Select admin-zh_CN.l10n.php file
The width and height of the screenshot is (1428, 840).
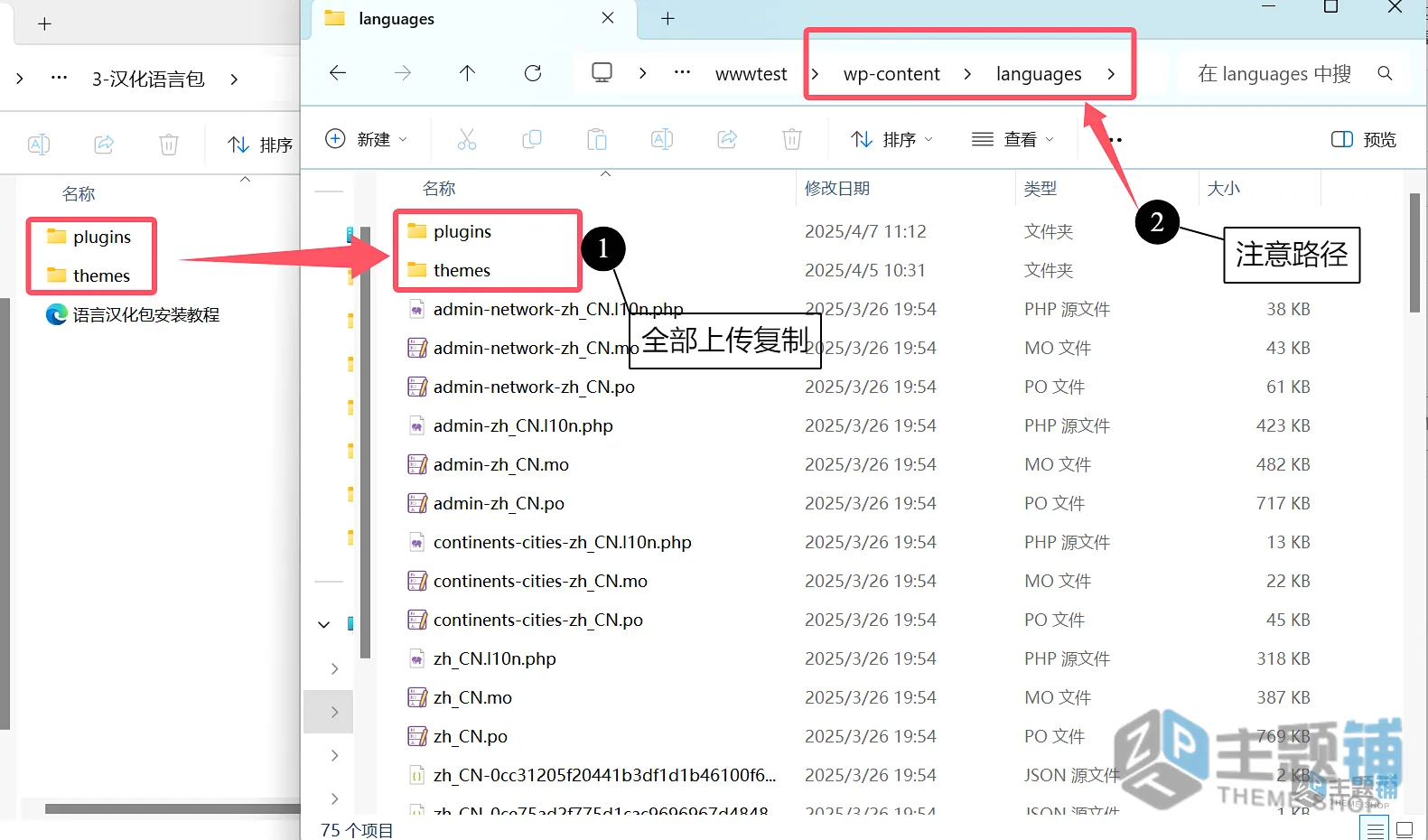click(509, 425)
